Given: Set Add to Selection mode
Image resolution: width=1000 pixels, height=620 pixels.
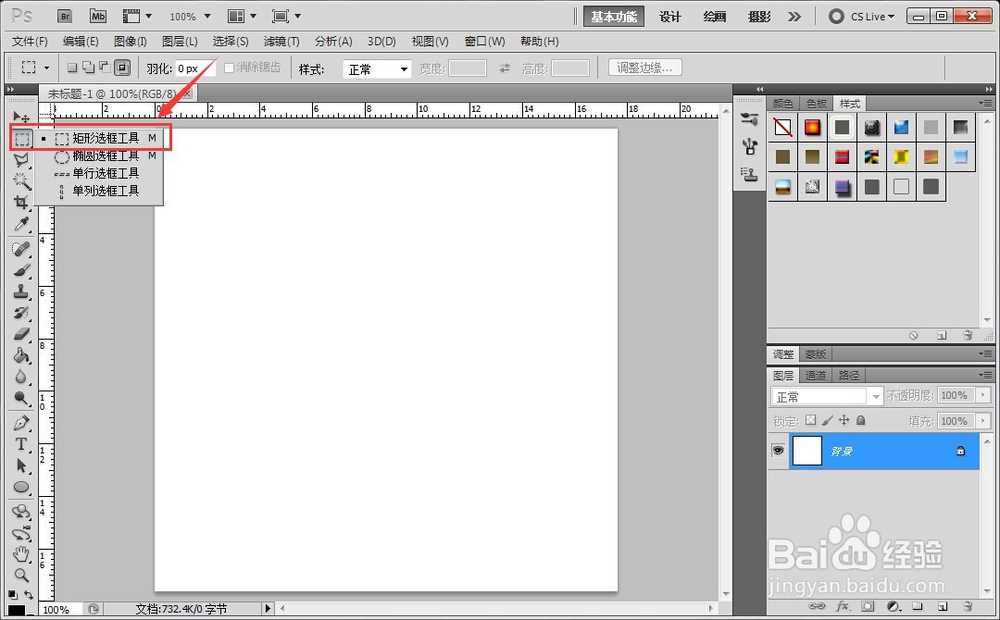Looking at the screenshot, I should 89,68.
